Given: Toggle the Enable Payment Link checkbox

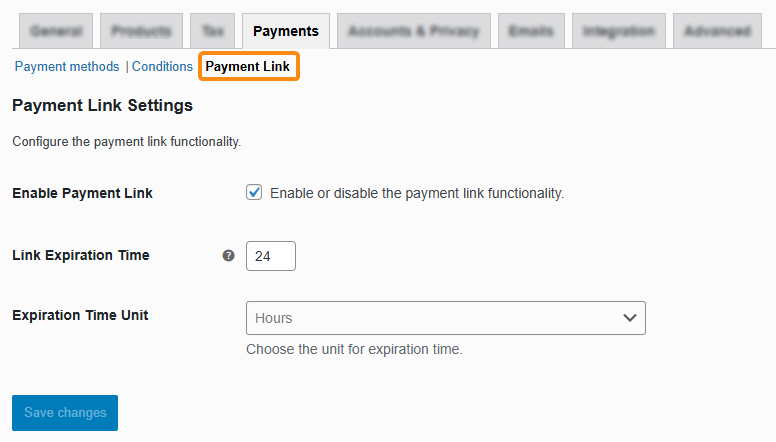Looking at the screenshot, I should (x=254, y=193).
